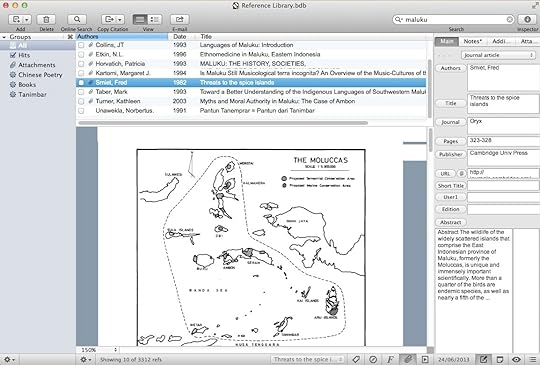Switch to the Notes* inspector tab
This screenshot has width=540, height=365.
click(472, 41)
